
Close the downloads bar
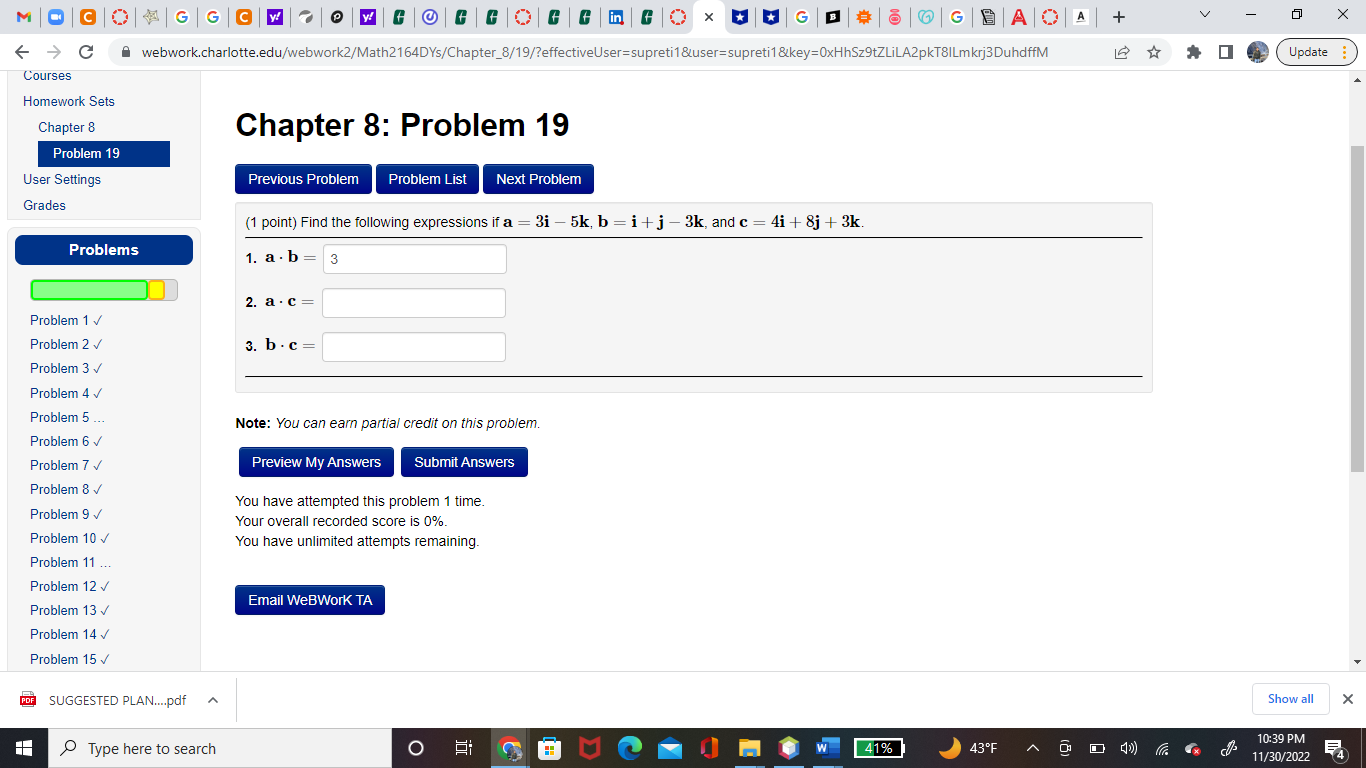(x=1347, y=699)
